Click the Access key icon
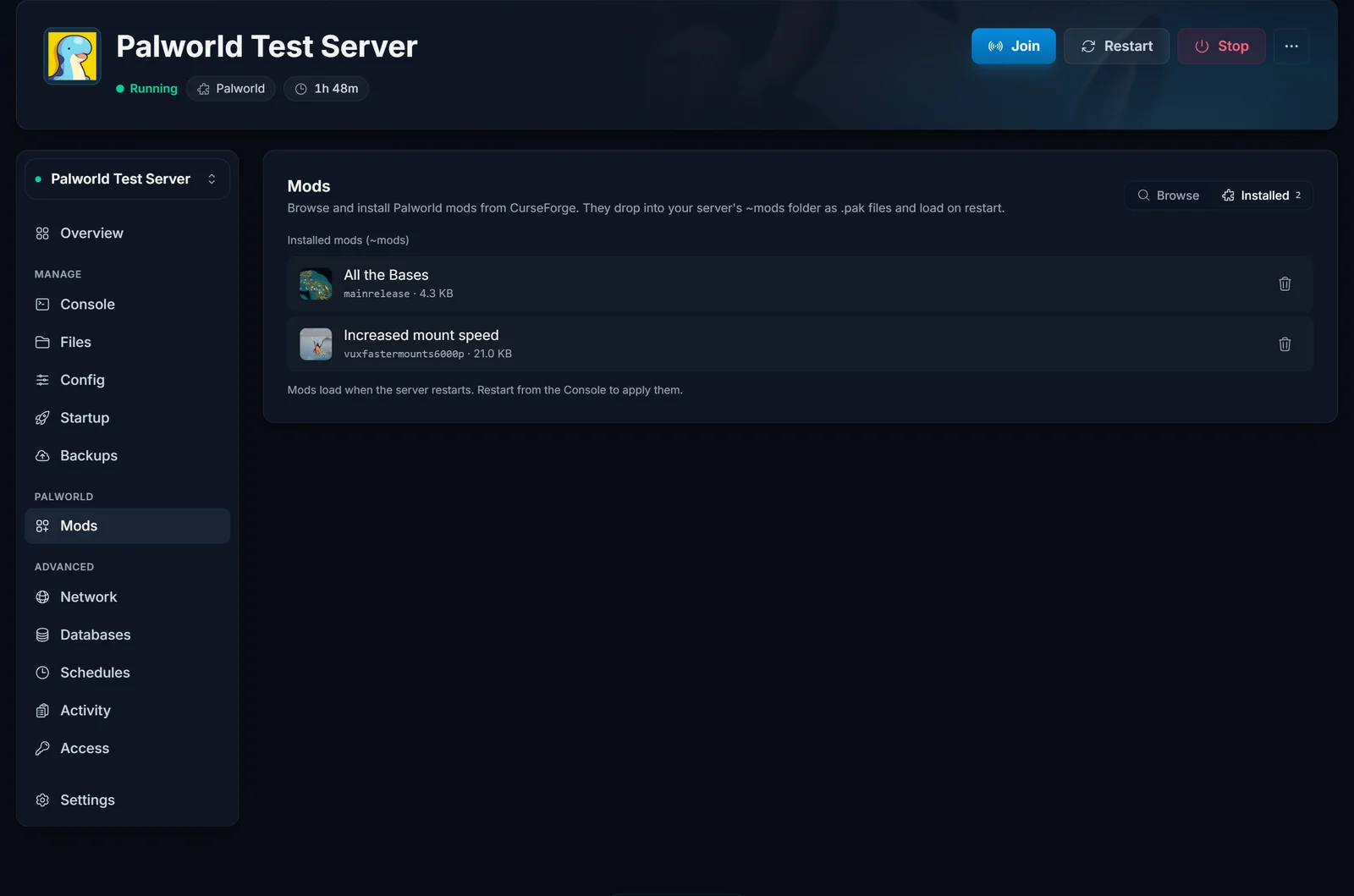Screen dimensions: 1354x896 coord(42,748)
